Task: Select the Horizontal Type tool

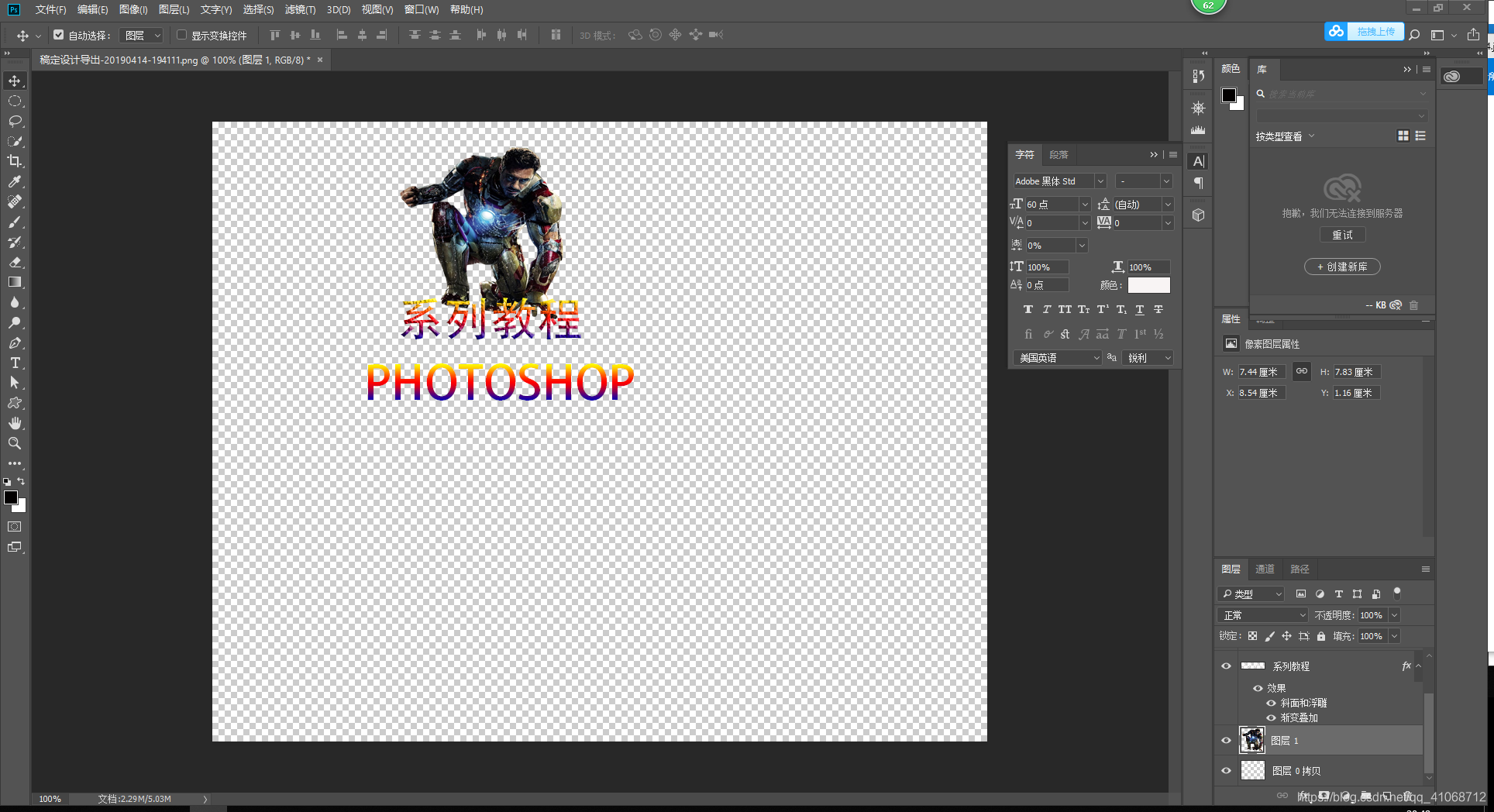Action: point(15,363)
